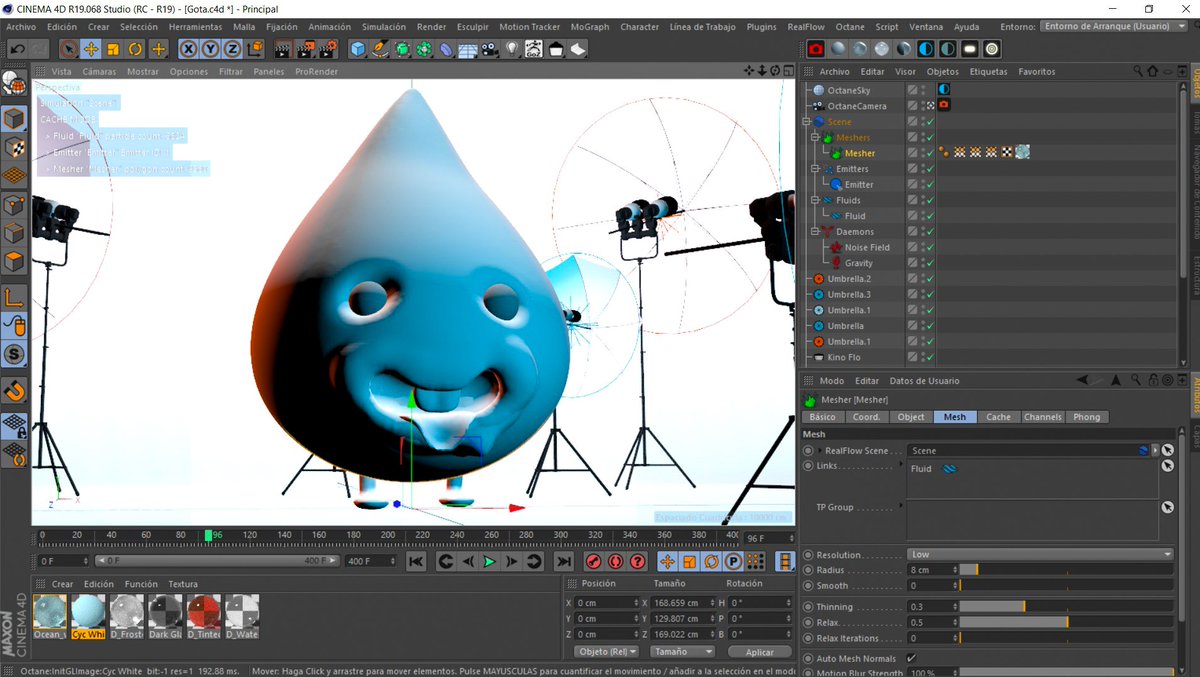Switch to the Cache tab
The image size is (1200, 677).
[x=998, y=417]
